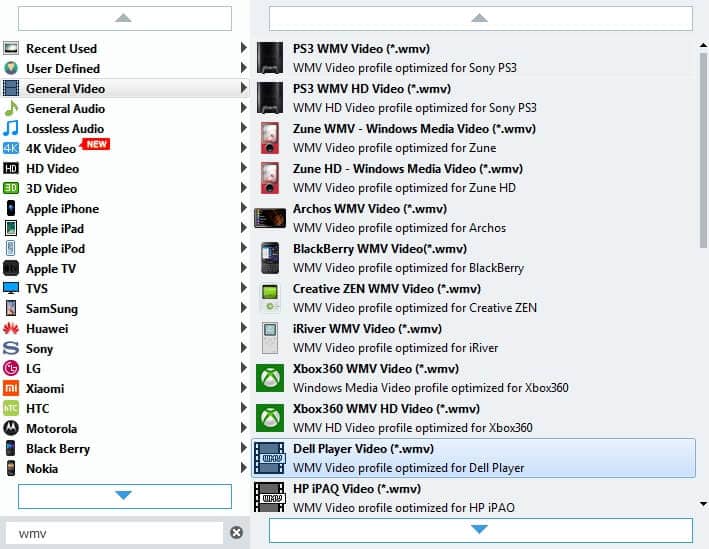Expand the HD Video submenu arrow

pyautogui.click(x=243, y=169)
